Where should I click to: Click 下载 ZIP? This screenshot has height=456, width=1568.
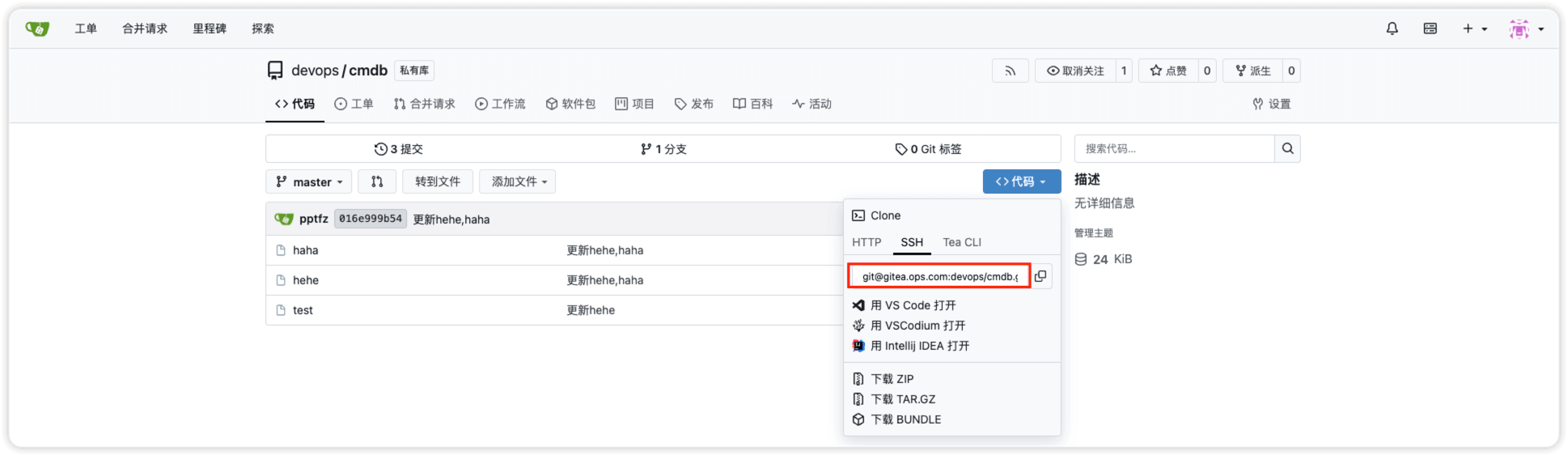click(884, 379)
